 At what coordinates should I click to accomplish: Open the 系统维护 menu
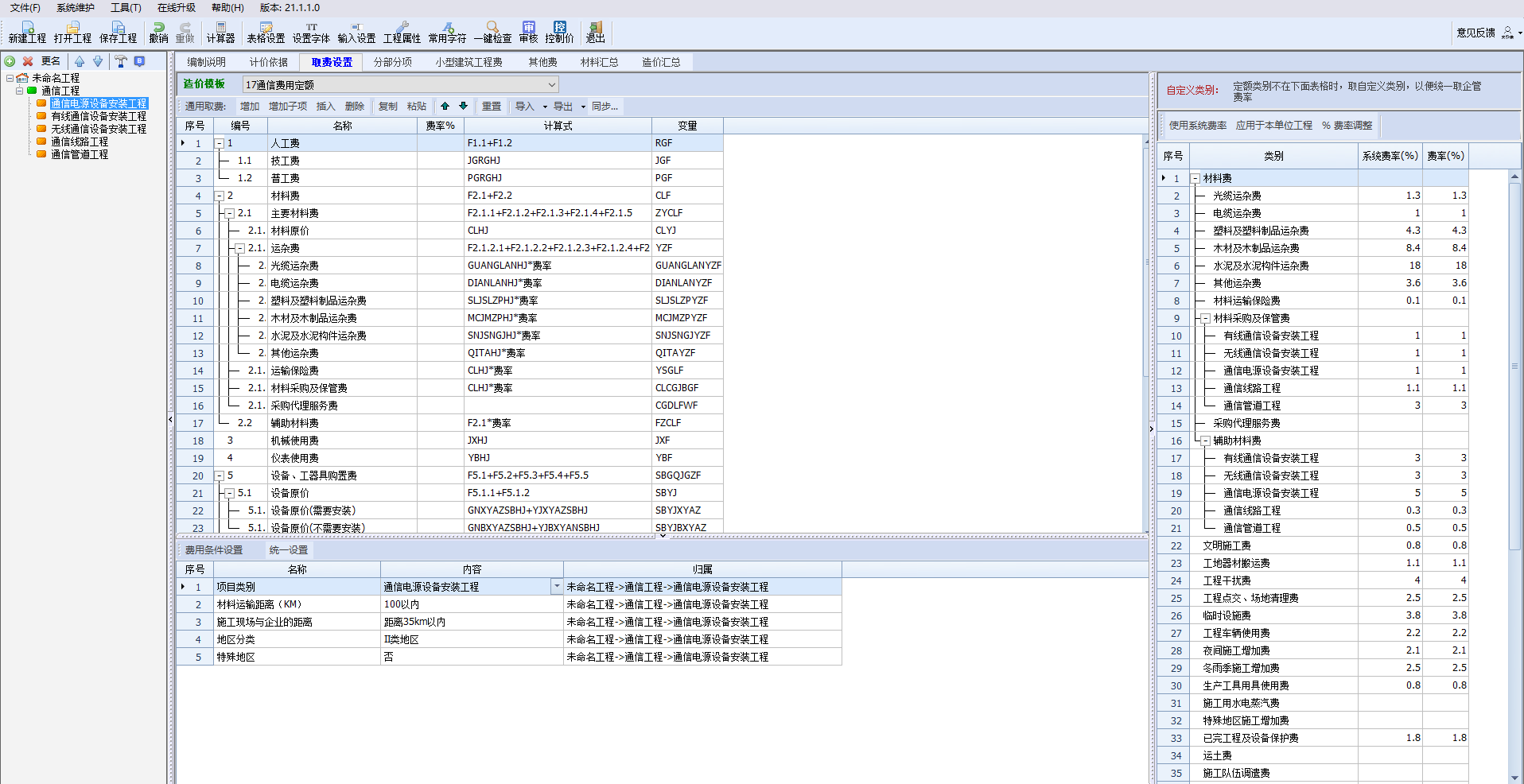(x=76, y=8)
